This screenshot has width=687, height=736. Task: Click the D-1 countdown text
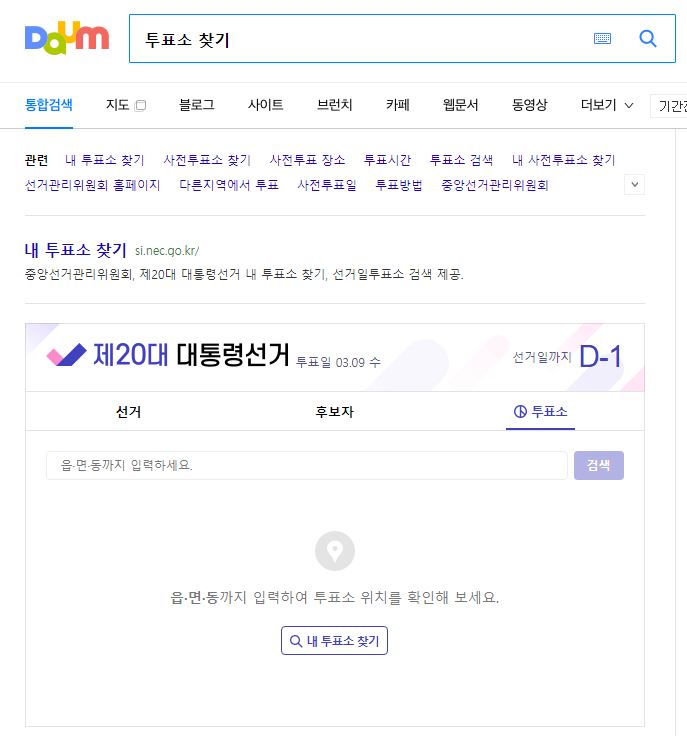[x=601, y=357]
